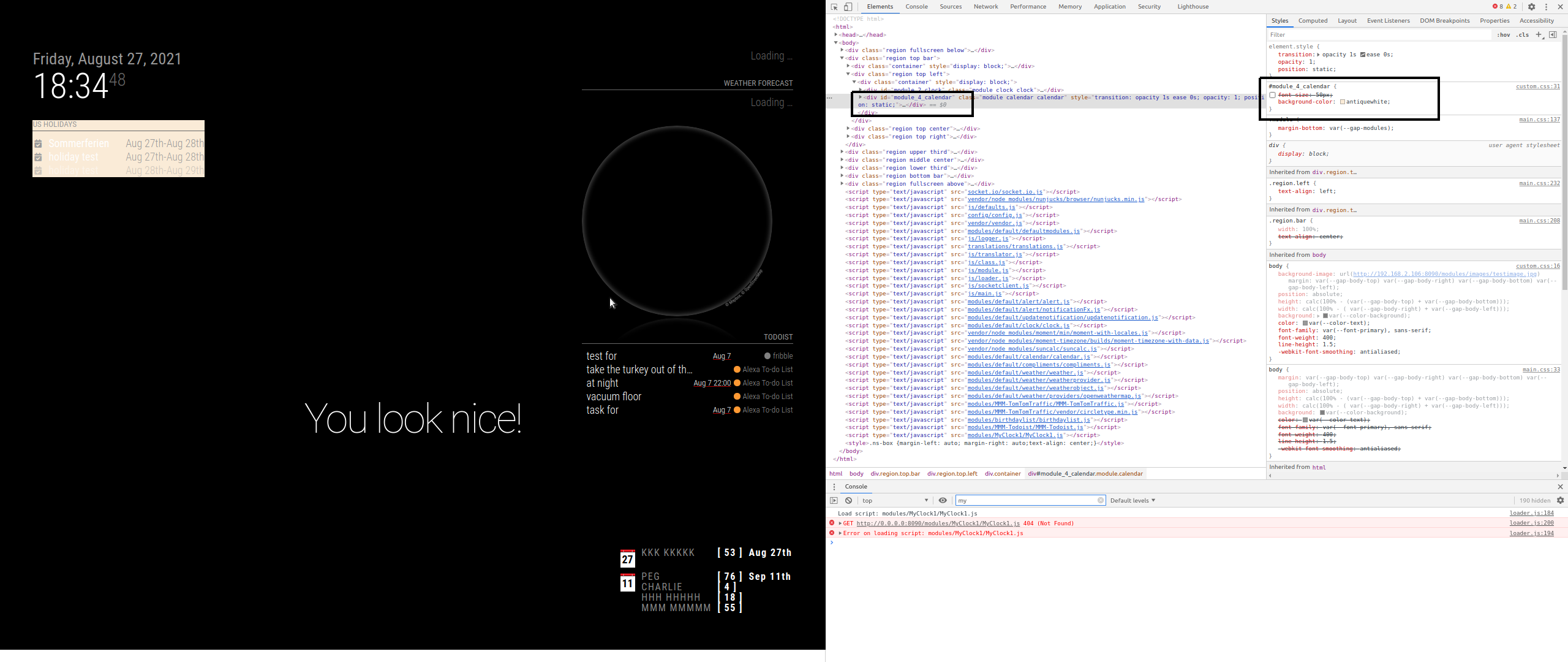The width and height of the screenshot is (1568, 662).
Task: Click the clear console icon
Action: coord(848,500)
